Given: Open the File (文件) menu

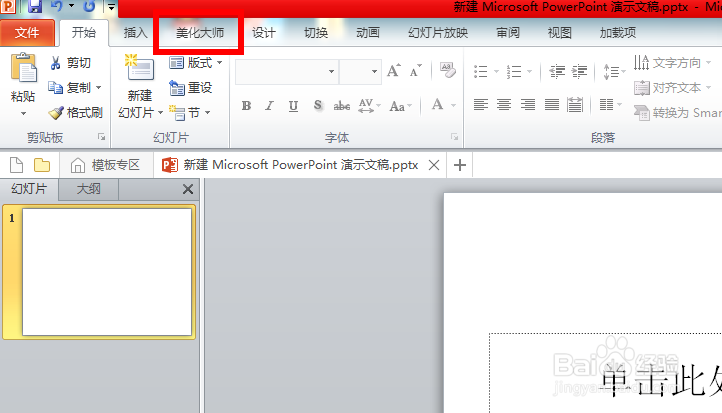Looking at the screenshot, I should coord(27,33).
